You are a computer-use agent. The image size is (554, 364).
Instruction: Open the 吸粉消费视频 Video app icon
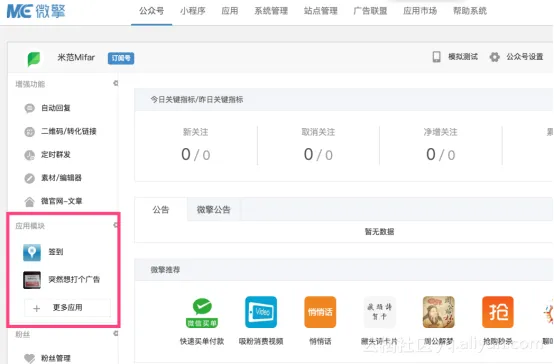(261, 312)
